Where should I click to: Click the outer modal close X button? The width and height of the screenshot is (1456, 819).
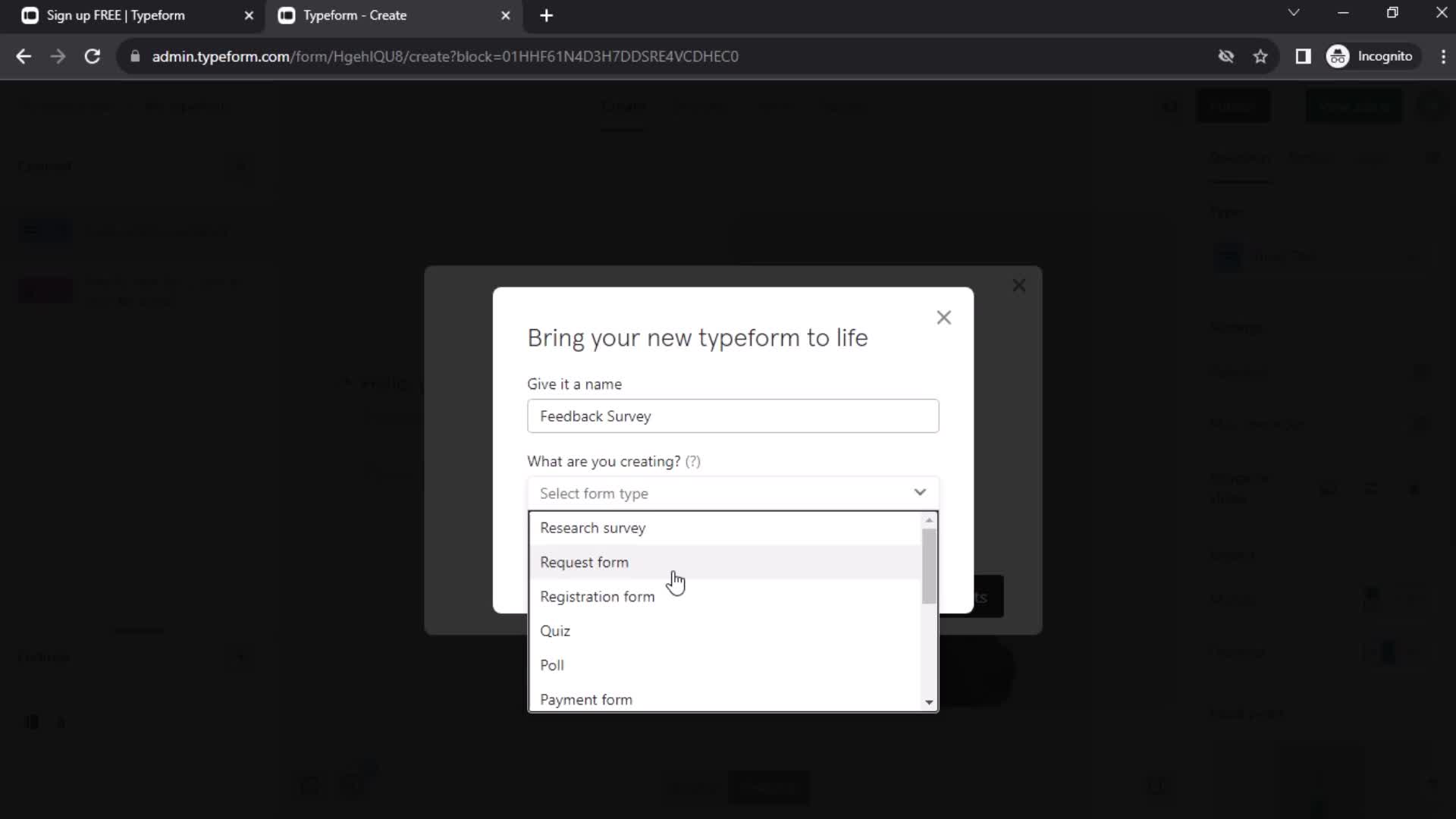click(x=1019, y=286)
